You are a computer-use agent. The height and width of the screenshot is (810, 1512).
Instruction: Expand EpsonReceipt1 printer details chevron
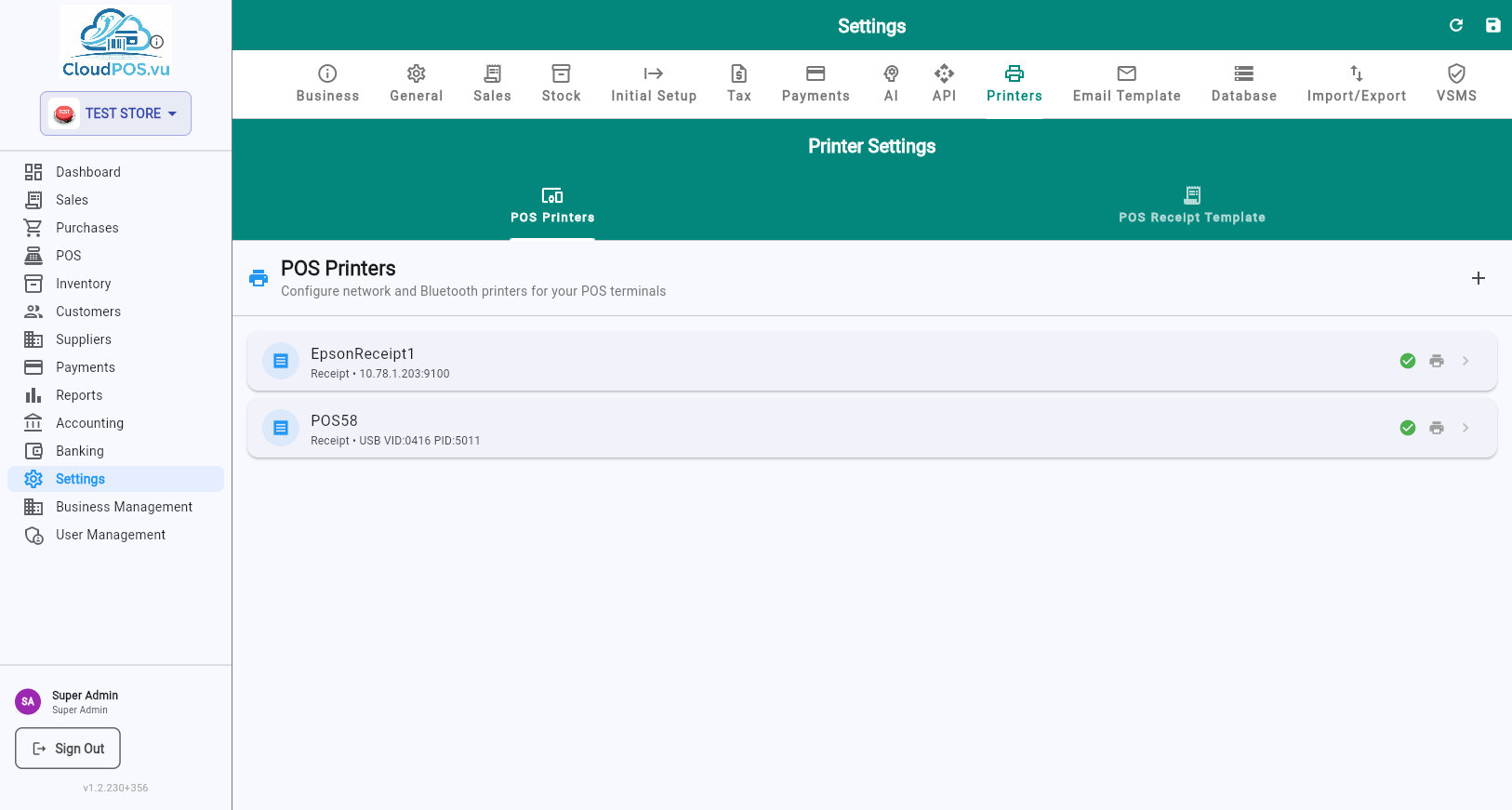pos(1466,361)
